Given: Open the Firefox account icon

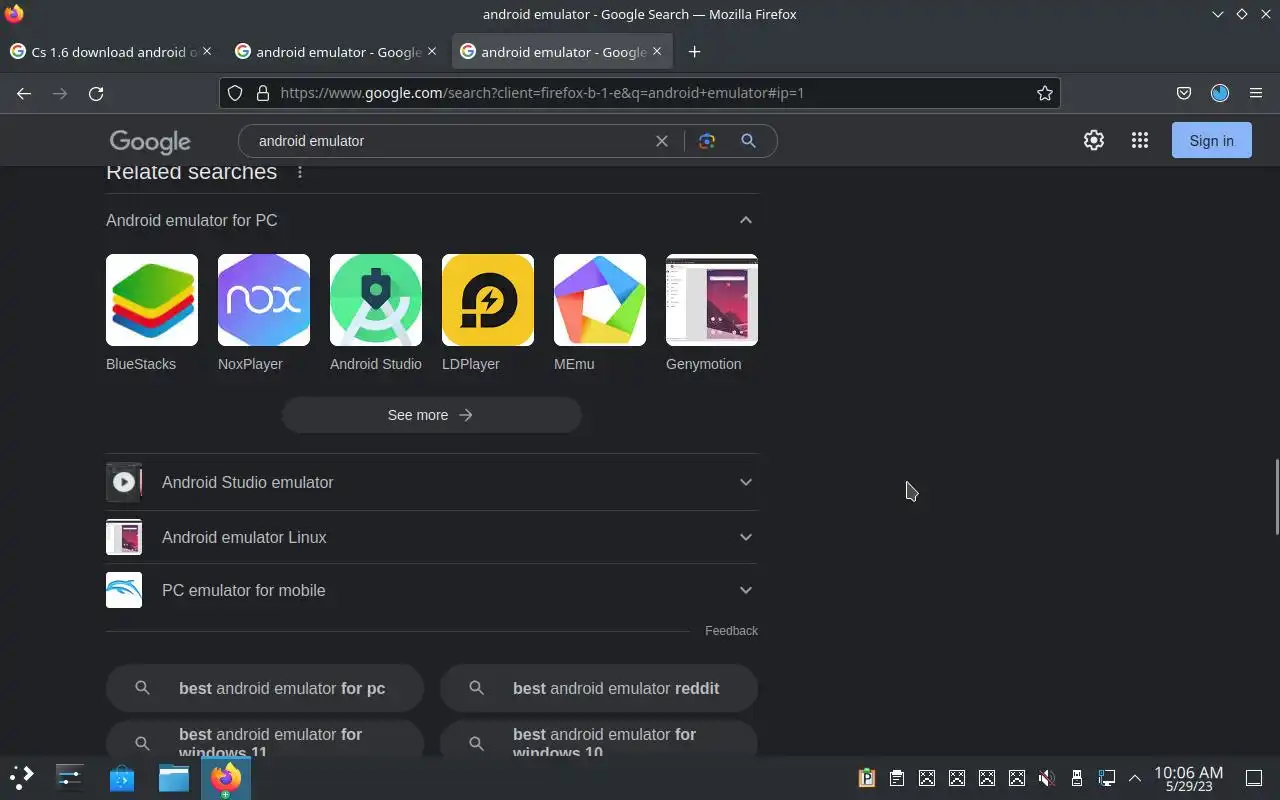Looking at the screenshot, I should pos(1220,93).
